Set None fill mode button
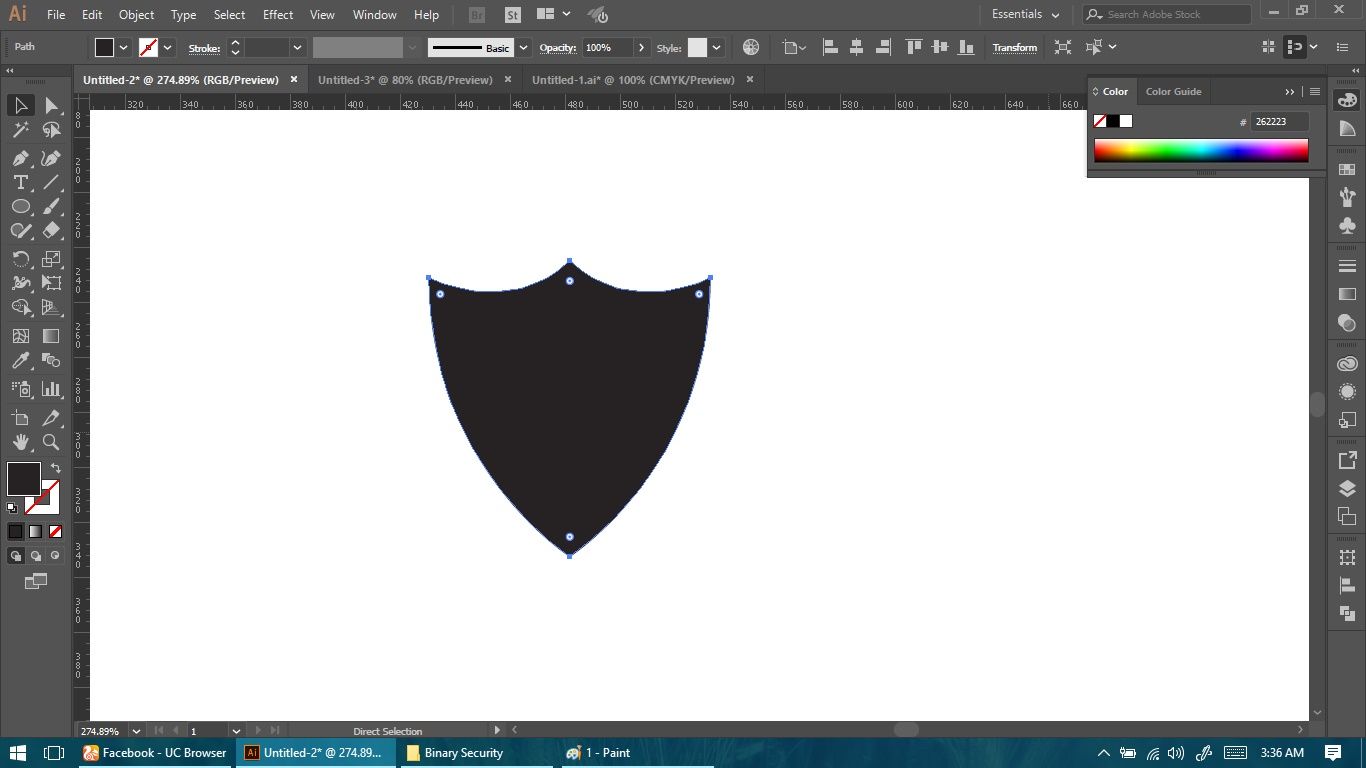Screen dimensions: 1366x768 tap(55, 532)
